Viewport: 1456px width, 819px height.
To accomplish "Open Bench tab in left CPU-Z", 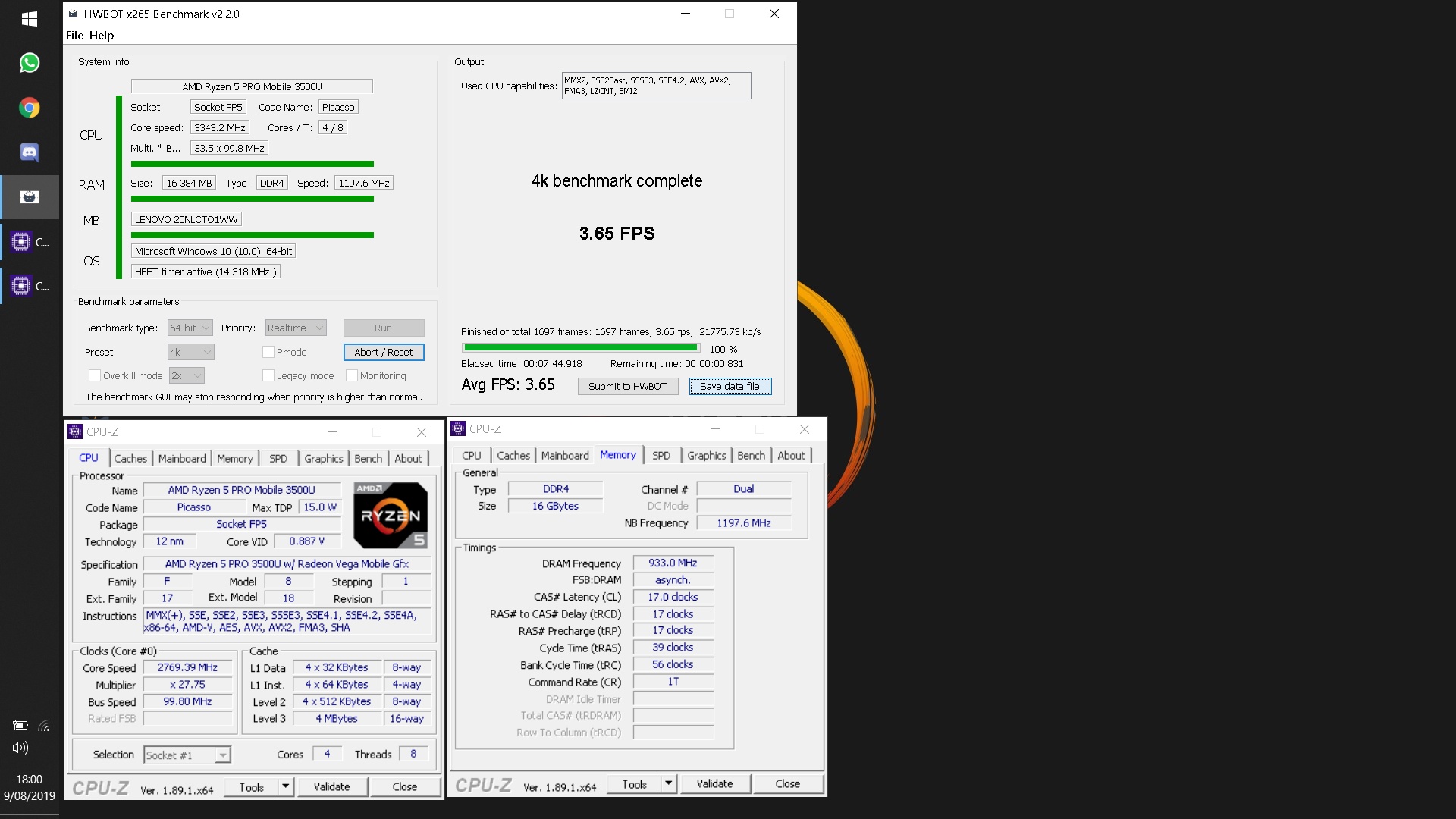I will [x=369, y=458].
